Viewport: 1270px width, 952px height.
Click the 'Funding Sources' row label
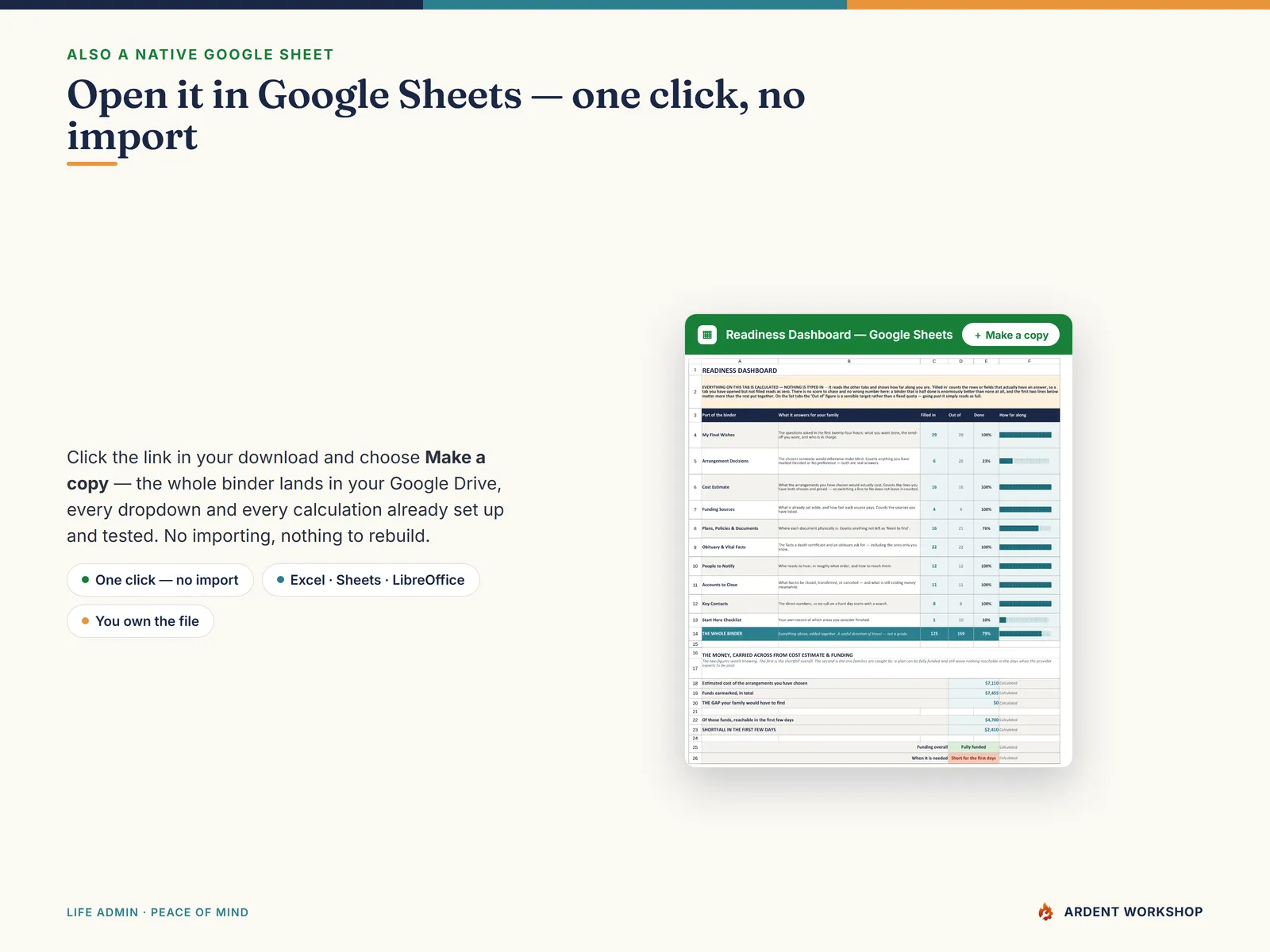tap(718, 509)
